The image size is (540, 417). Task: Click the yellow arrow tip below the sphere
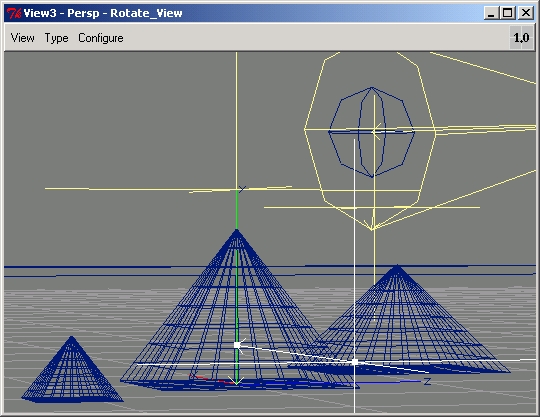pos(372,228)
